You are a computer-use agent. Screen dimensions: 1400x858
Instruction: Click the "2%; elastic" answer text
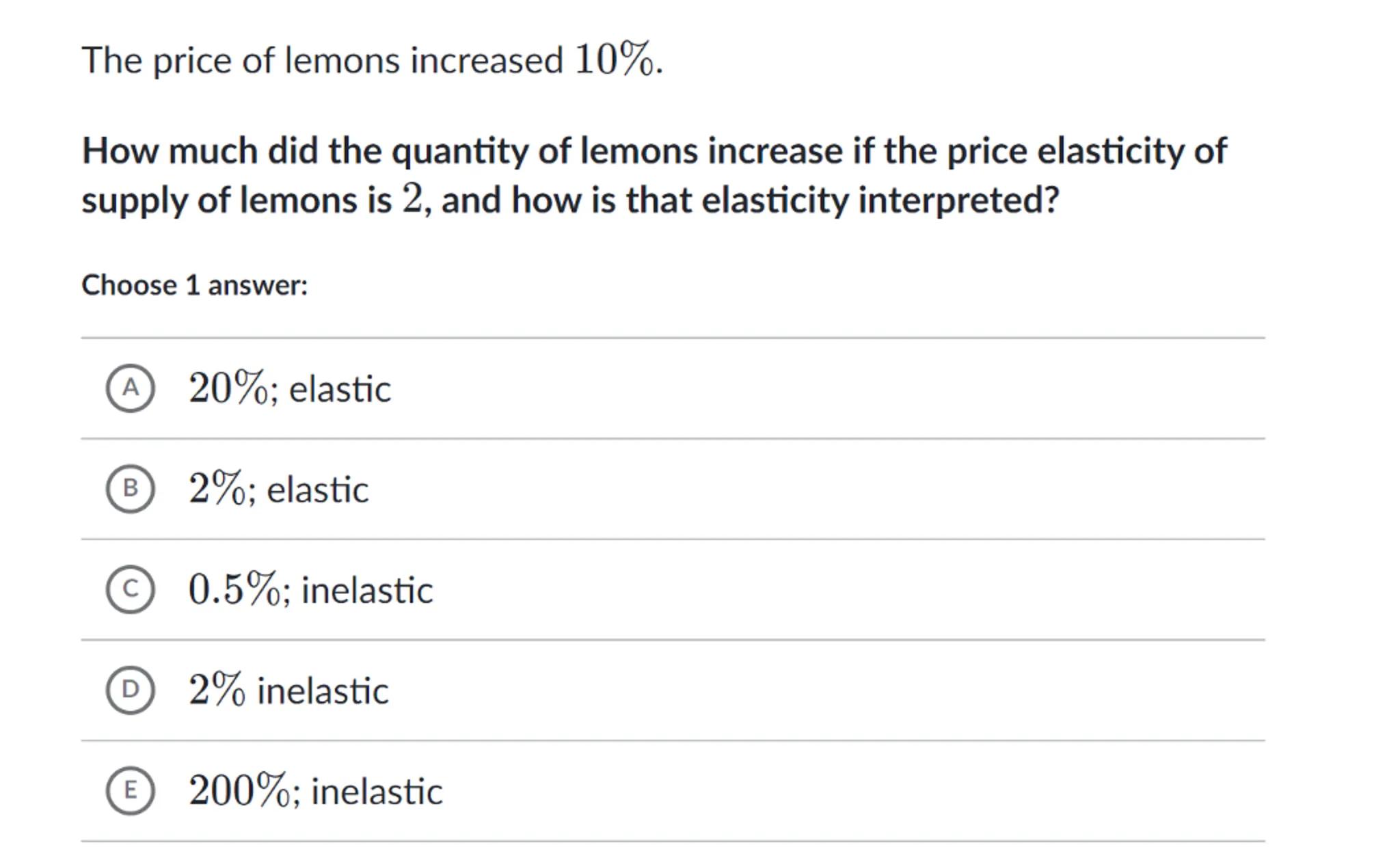click(x=278, y=490)
